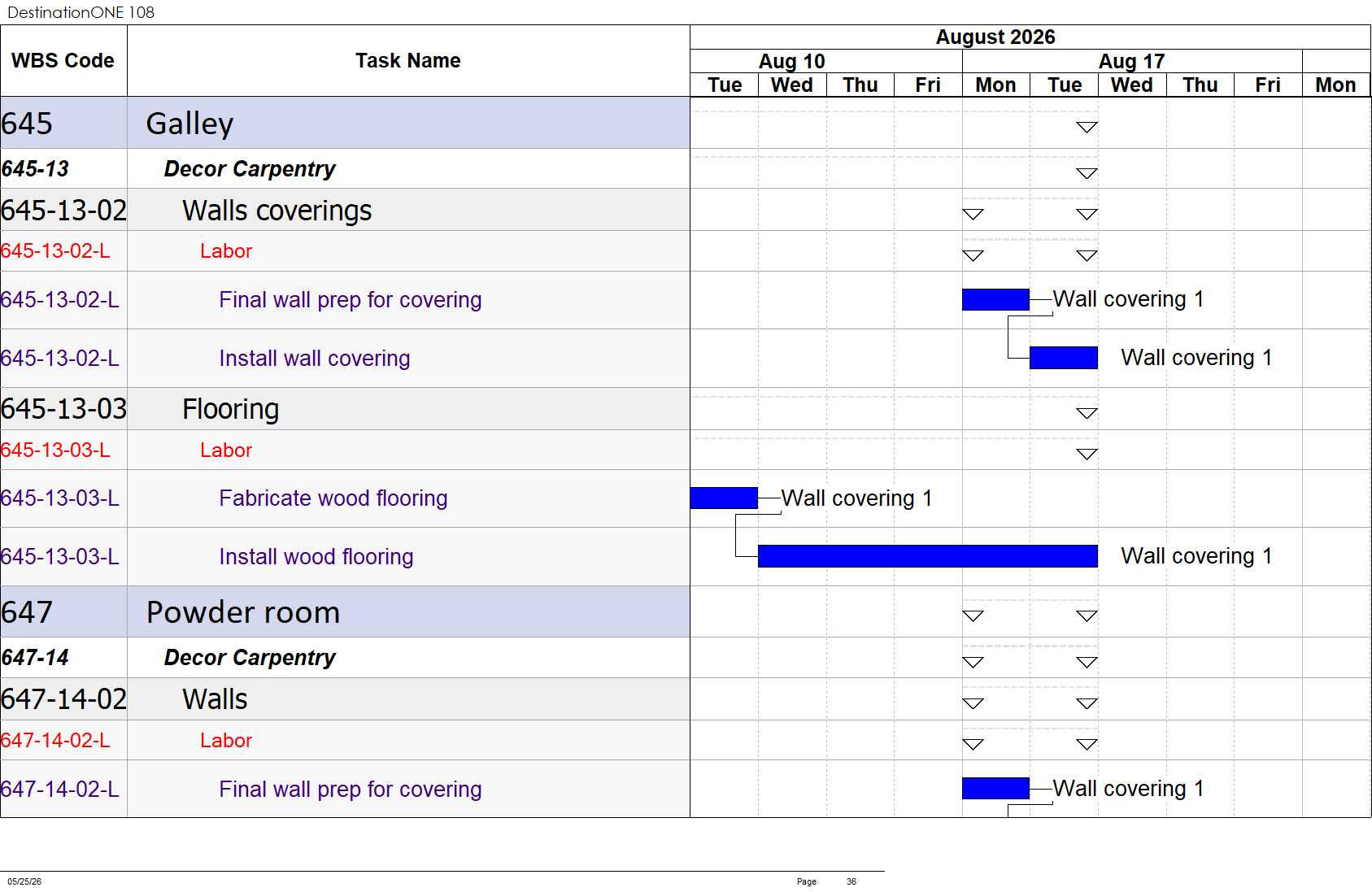Viewport: 1372px width, 892px height.
Task: Click the Powder room task row
Action: coord(345,611)
